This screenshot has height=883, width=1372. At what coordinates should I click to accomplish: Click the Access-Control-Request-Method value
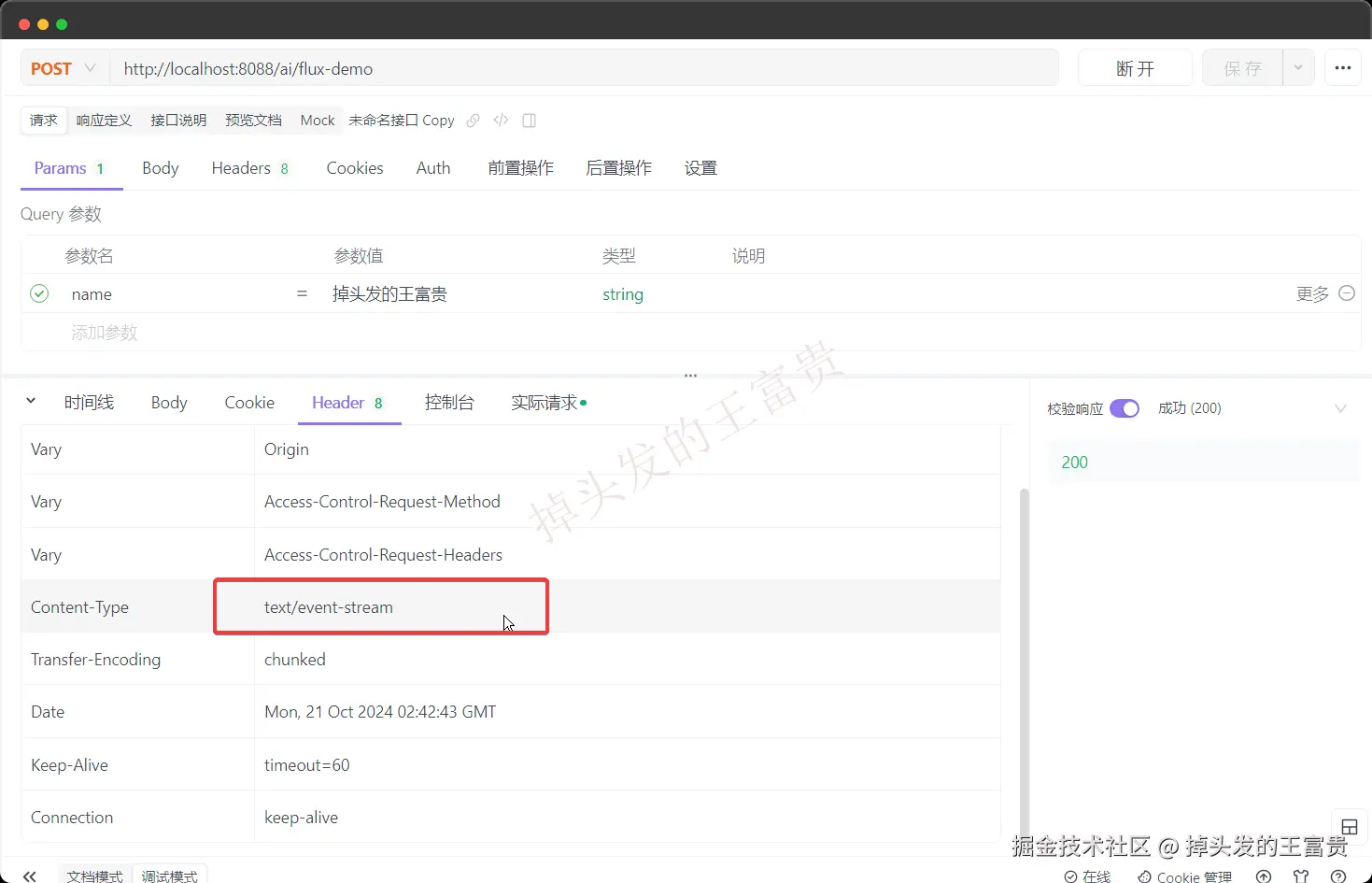click(382, 502)
